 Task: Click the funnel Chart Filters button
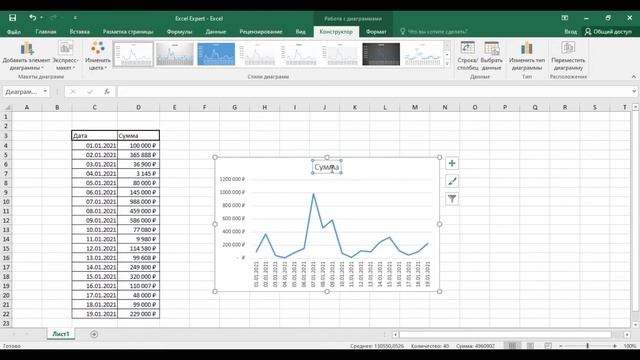click(452, 199)
